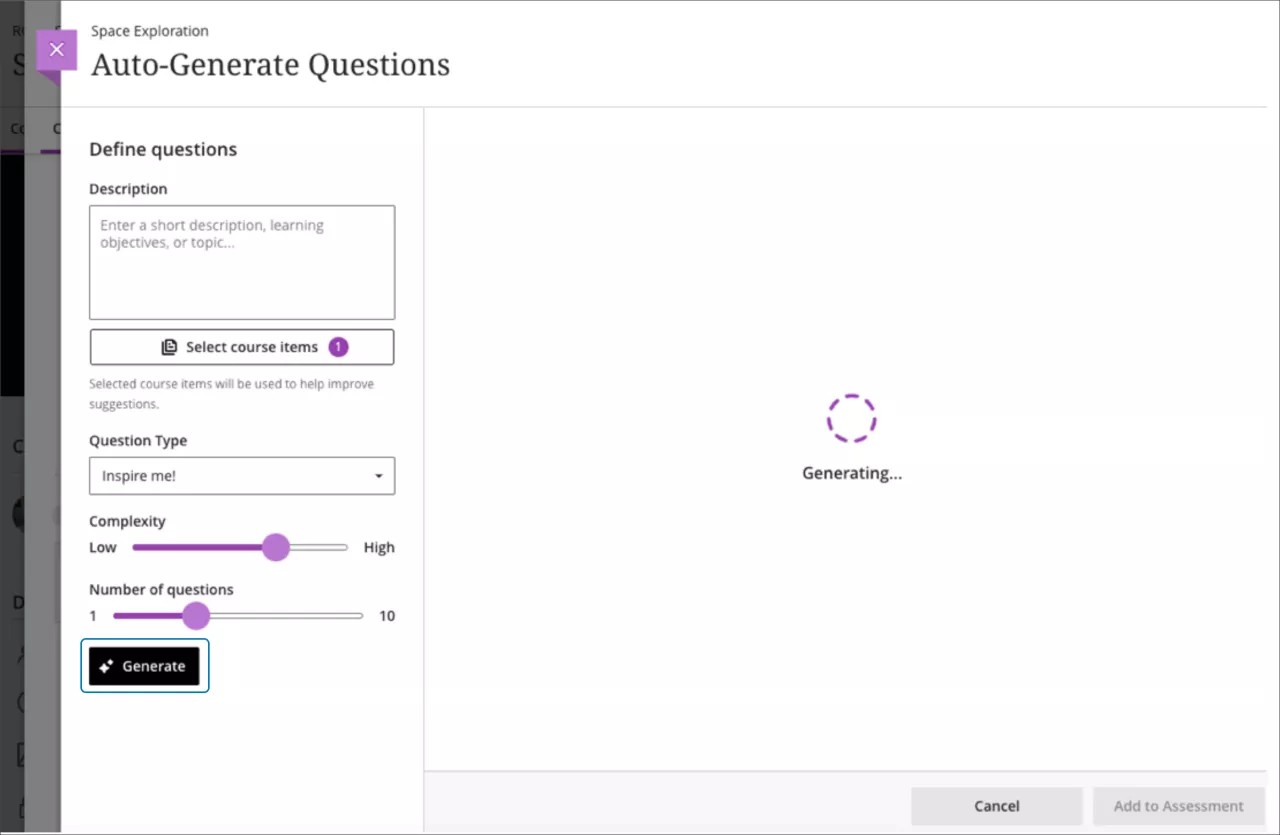The image size is (1280, 835).
Task: Click the "10" label on questions slider
Action: [386, 615]
